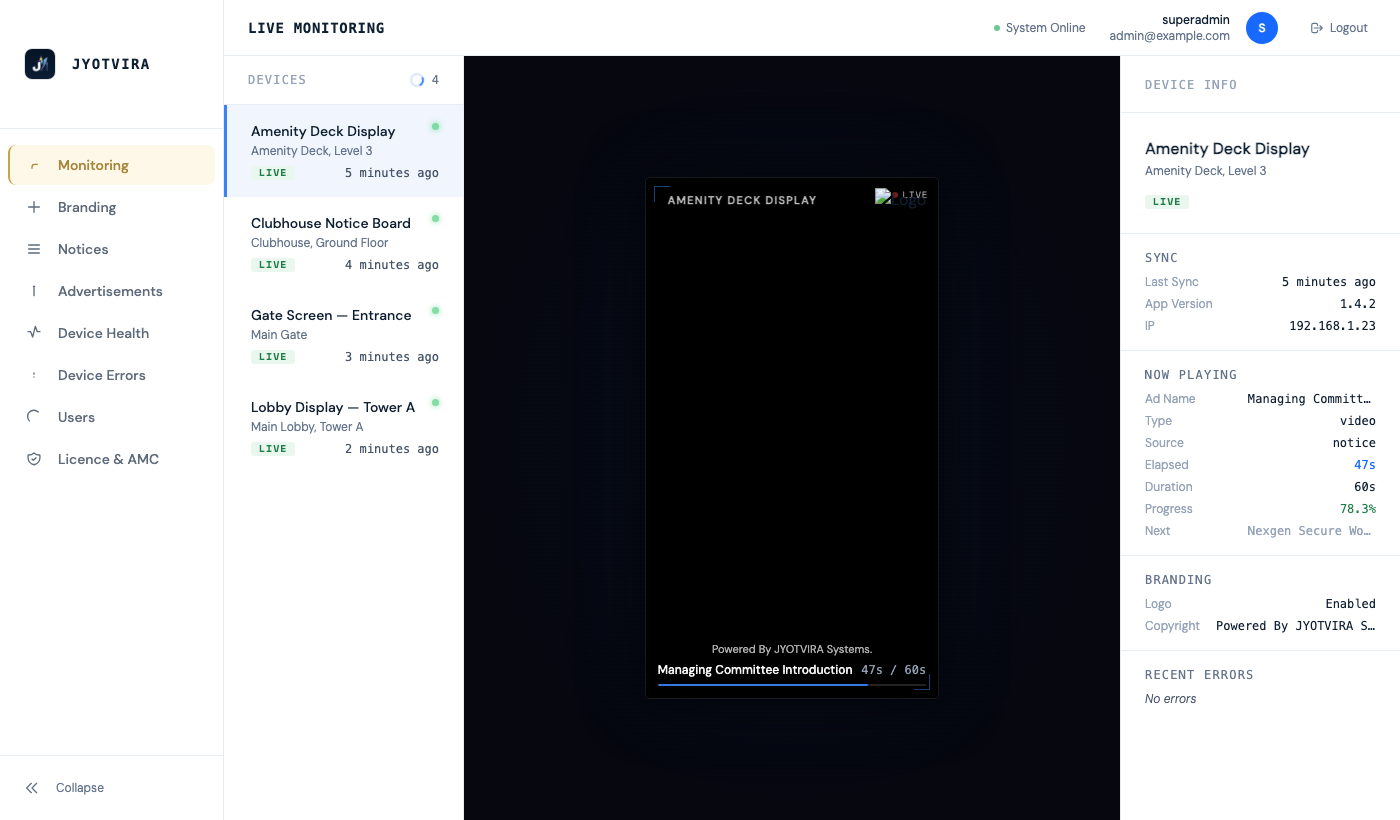Click the Gate Screen green status dot
Screen dimensions: 1400x820
tap(435, 310)
